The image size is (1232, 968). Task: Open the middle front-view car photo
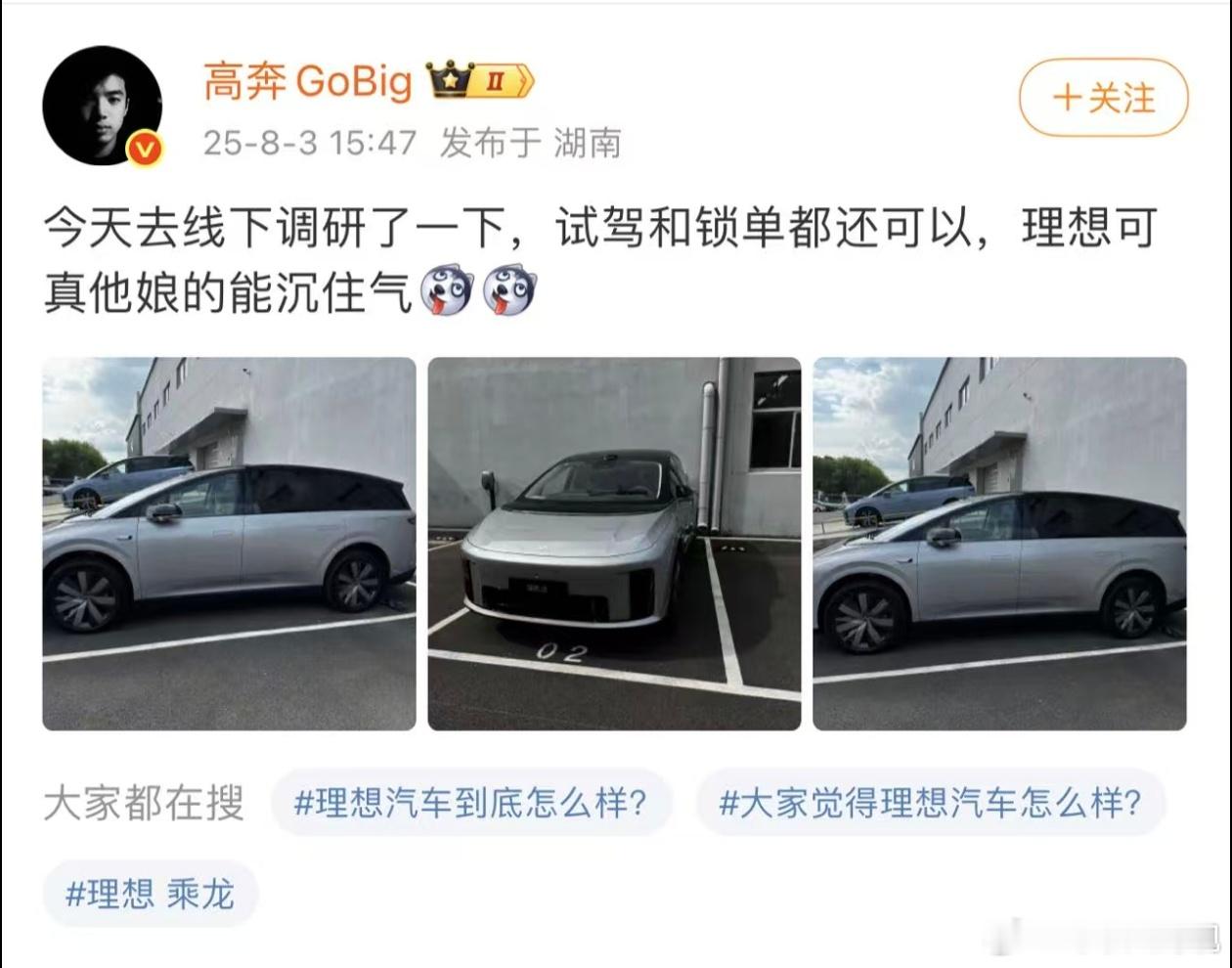click(x=614, y=544)
